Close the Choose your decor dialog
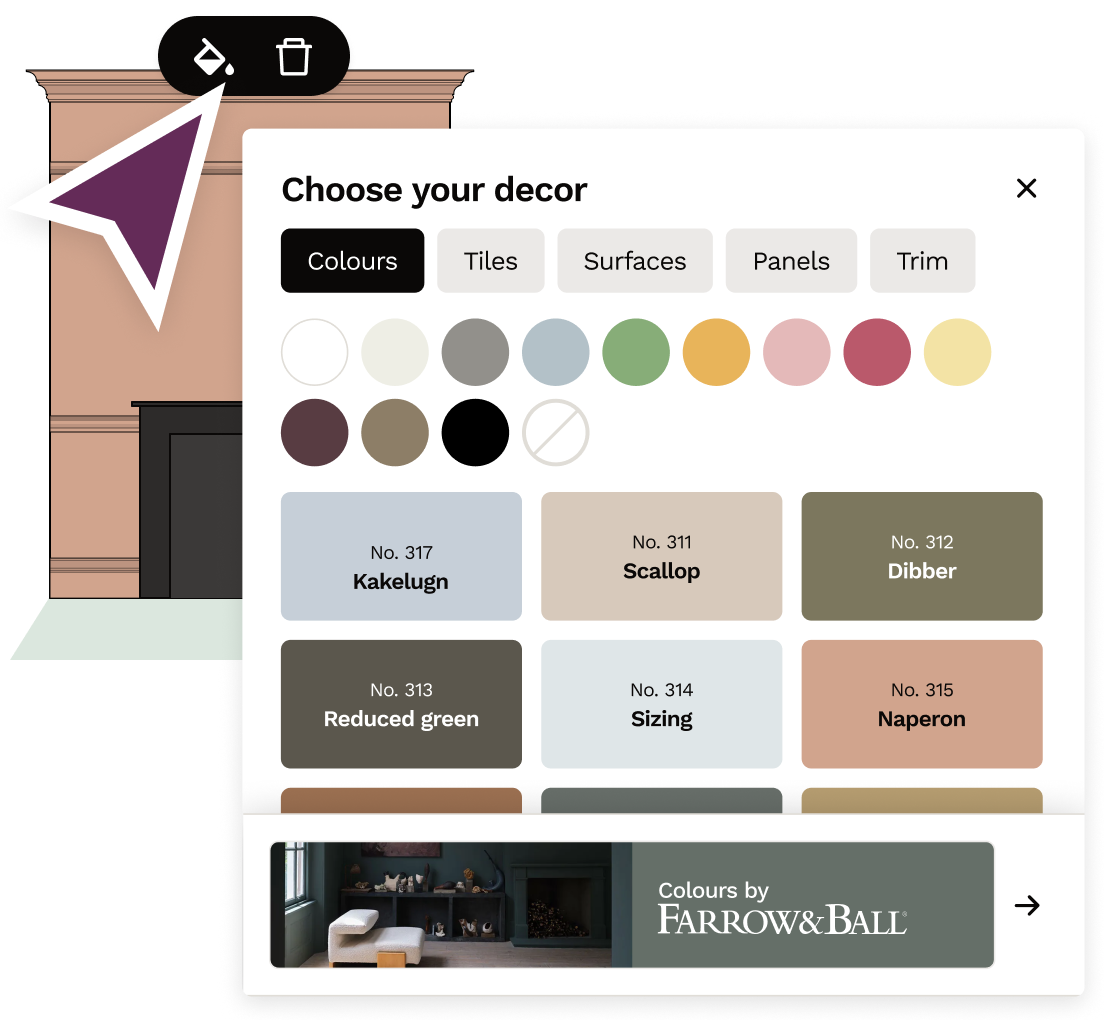The height and width of the screenshot is (1020, 1104). pyautogui.click(x=1027, y=188)
